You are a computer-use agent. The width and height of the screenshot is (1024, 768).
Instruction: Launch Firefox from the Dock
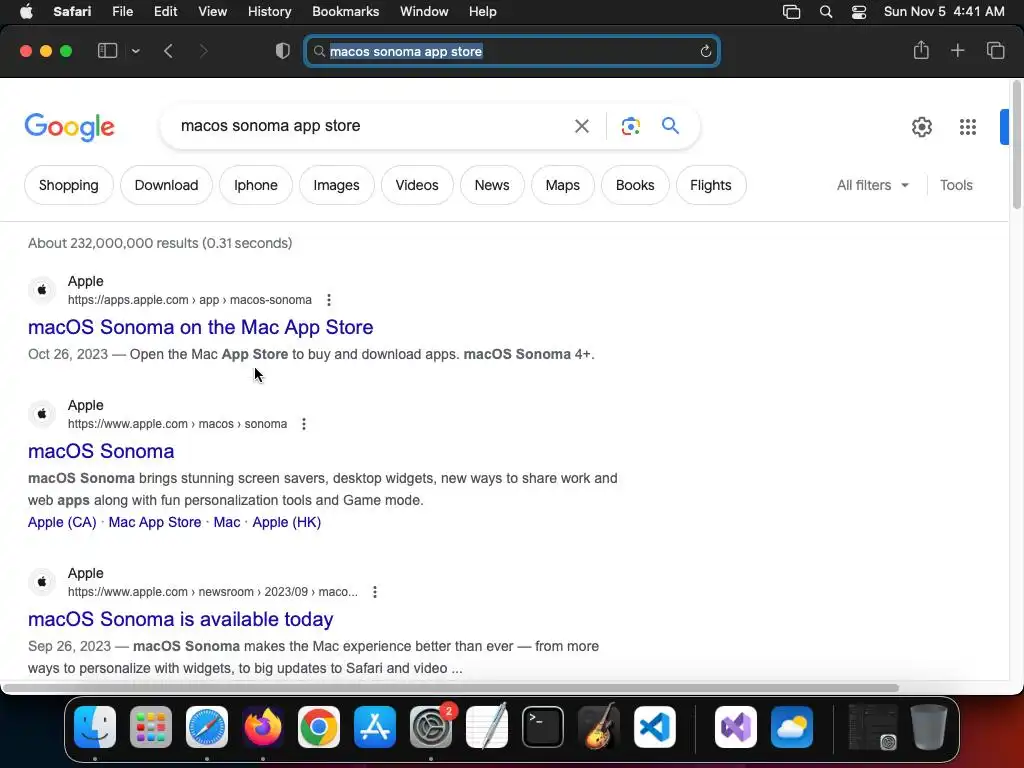click(x=263, y=726)
